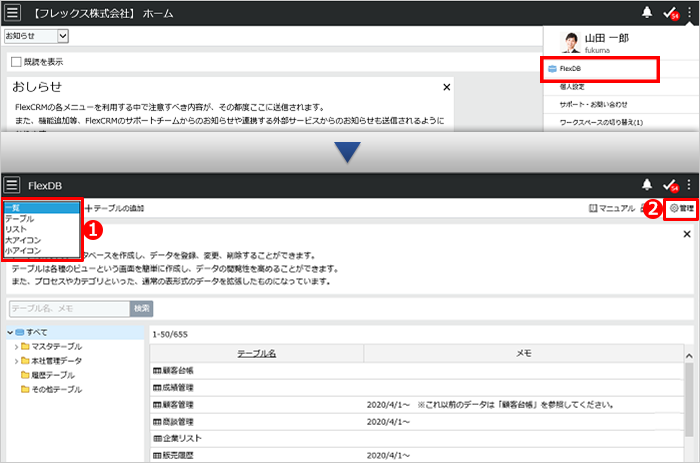
Task: Click the メモ column header
Action: 524,353
